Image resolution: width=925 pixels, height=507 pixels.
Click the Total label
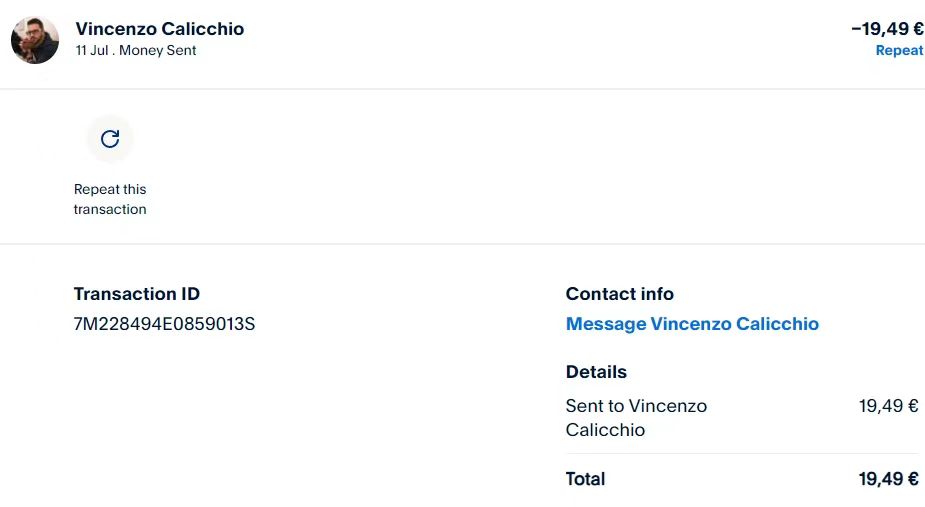pos(585,479)
